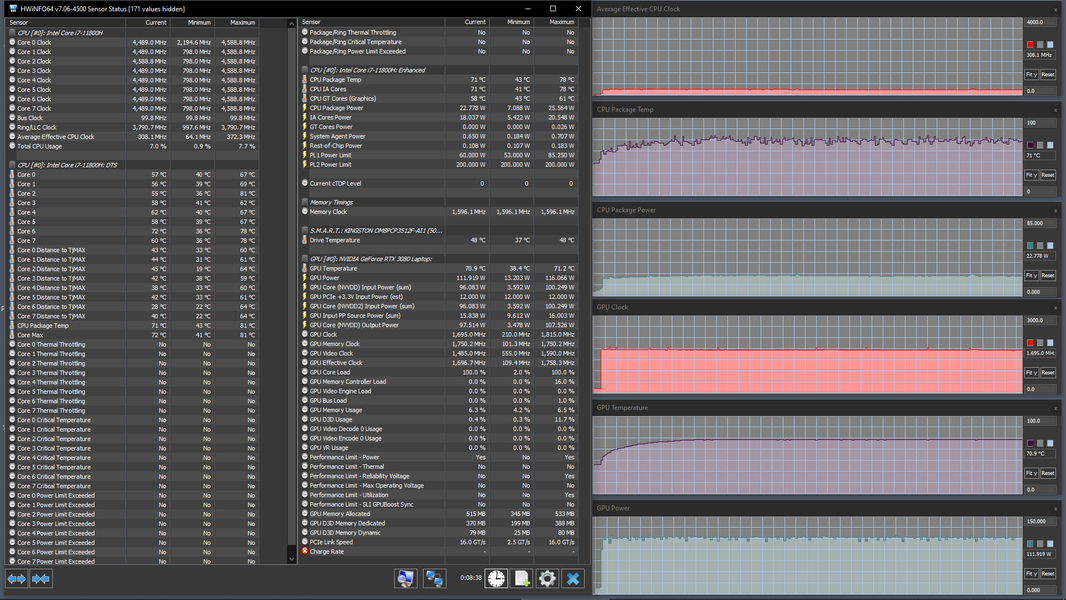Screen dimensions: 1066x600
Task: Close the CPU Package Temp graph
Action: coord(1055,110)
